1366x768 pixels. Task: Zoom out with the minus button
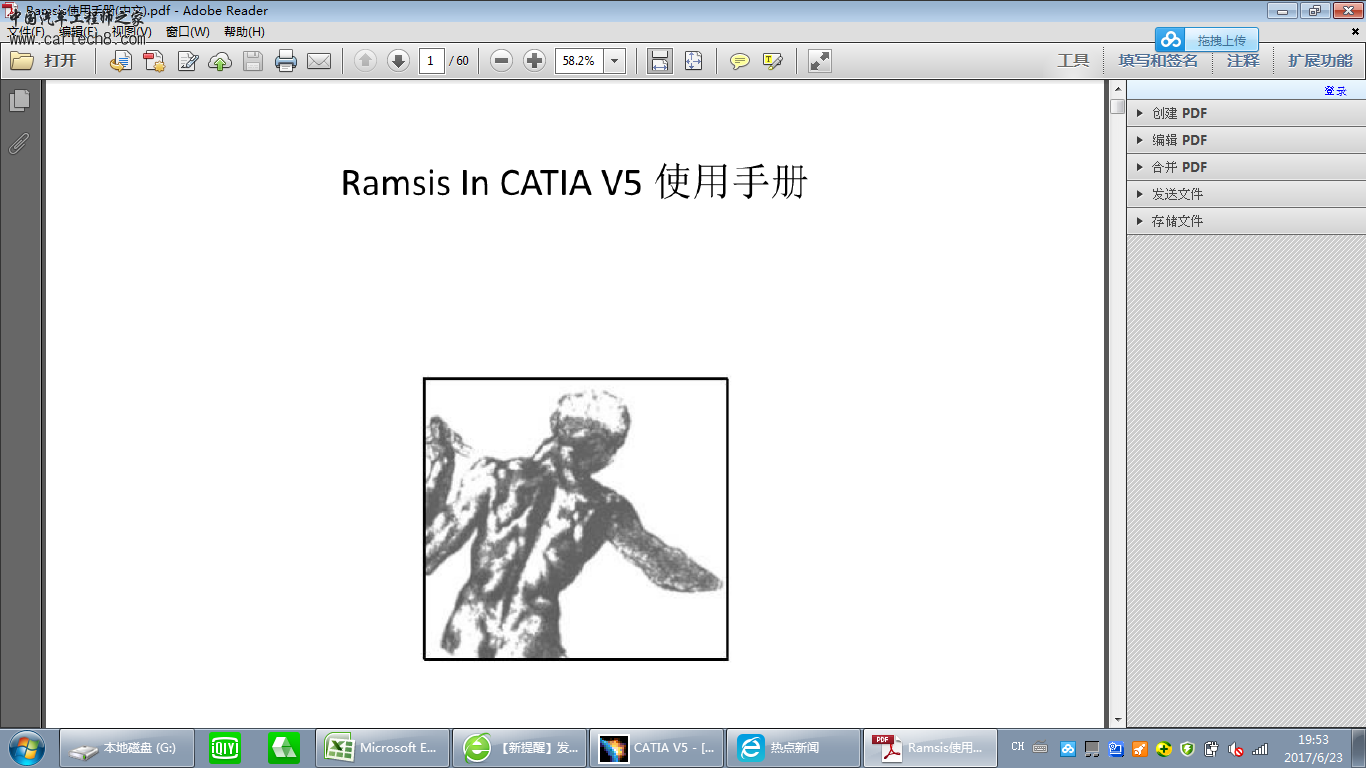(x=502, y=61)
